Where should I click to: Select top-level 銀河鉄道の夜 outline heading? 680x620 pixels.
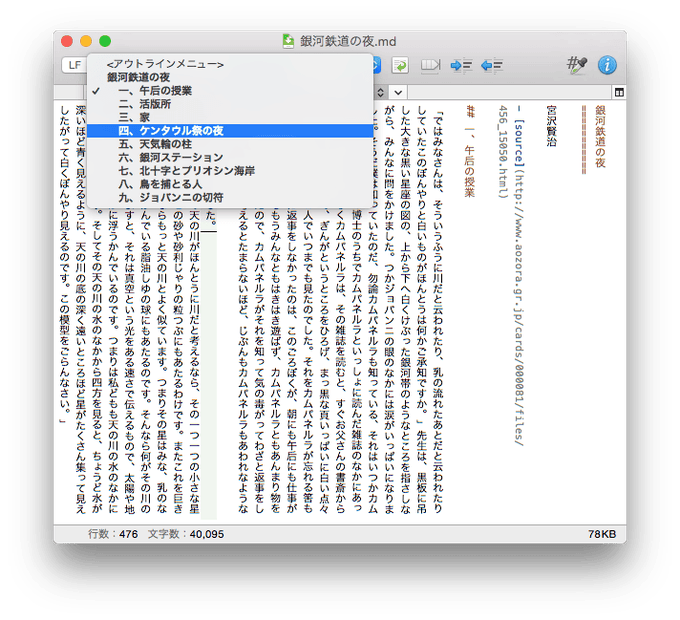[x=230, y=77]
